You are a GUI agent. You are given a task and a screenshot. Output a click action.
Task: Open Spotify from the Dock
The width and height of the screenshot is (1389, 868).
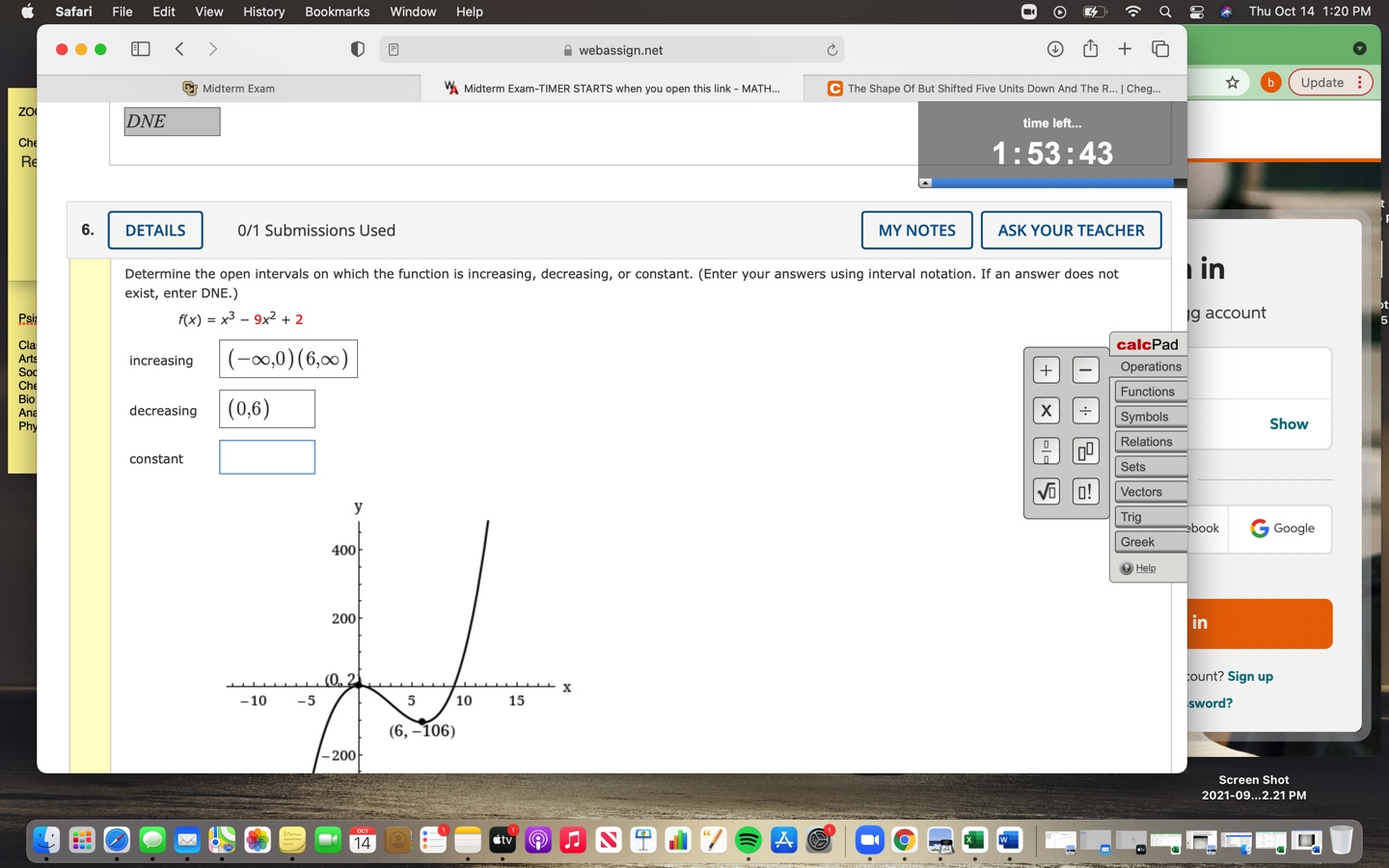[x=748, y=840]
